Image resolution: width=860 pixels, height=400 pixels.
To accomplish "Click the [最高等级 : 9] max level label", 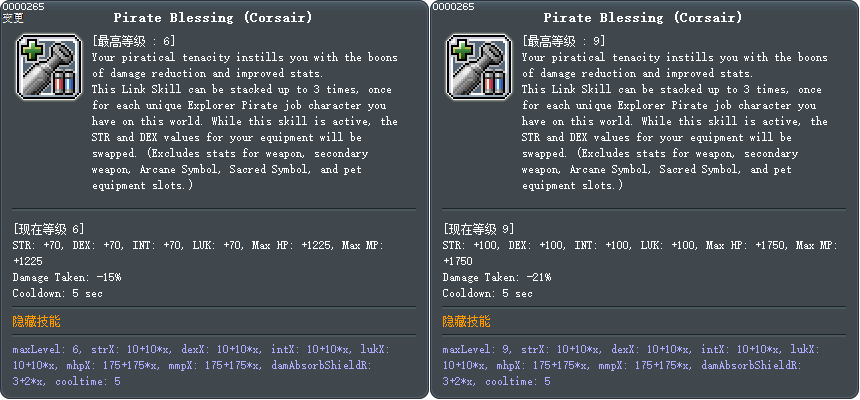I will tap(563, 41).
